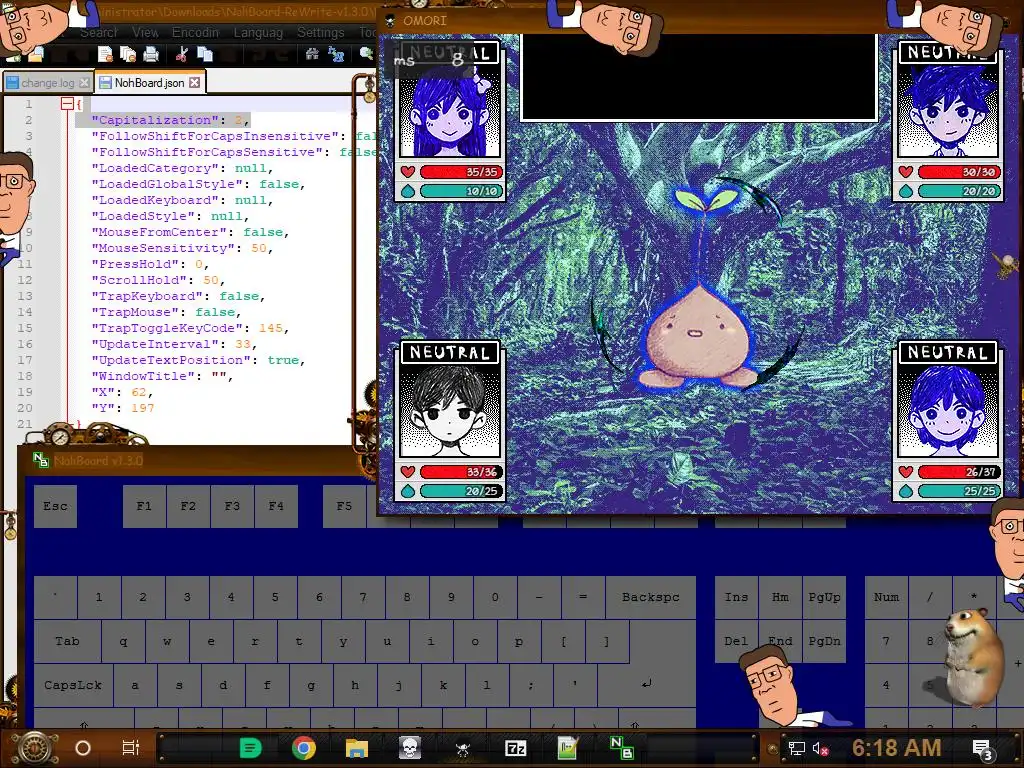Click the Num key in NohBoard numpad
The height and width of the screenshot is (768, 1024).
(x=886, y=597)
